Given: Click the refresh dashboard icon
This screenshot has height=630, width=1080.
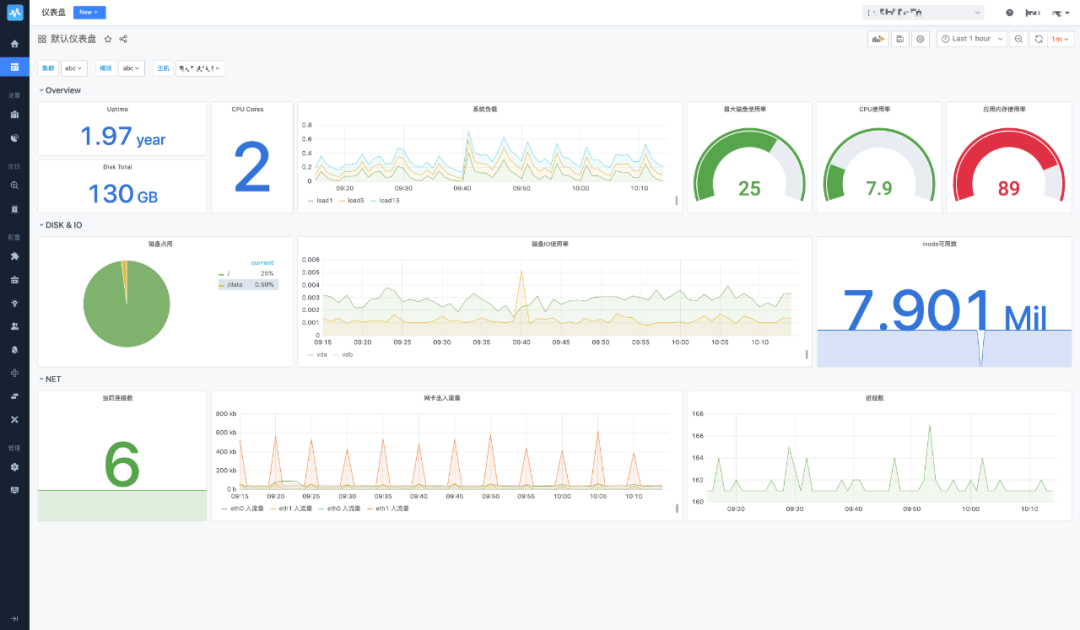Looking at the screenshot, I should (x=1039, y=39).
